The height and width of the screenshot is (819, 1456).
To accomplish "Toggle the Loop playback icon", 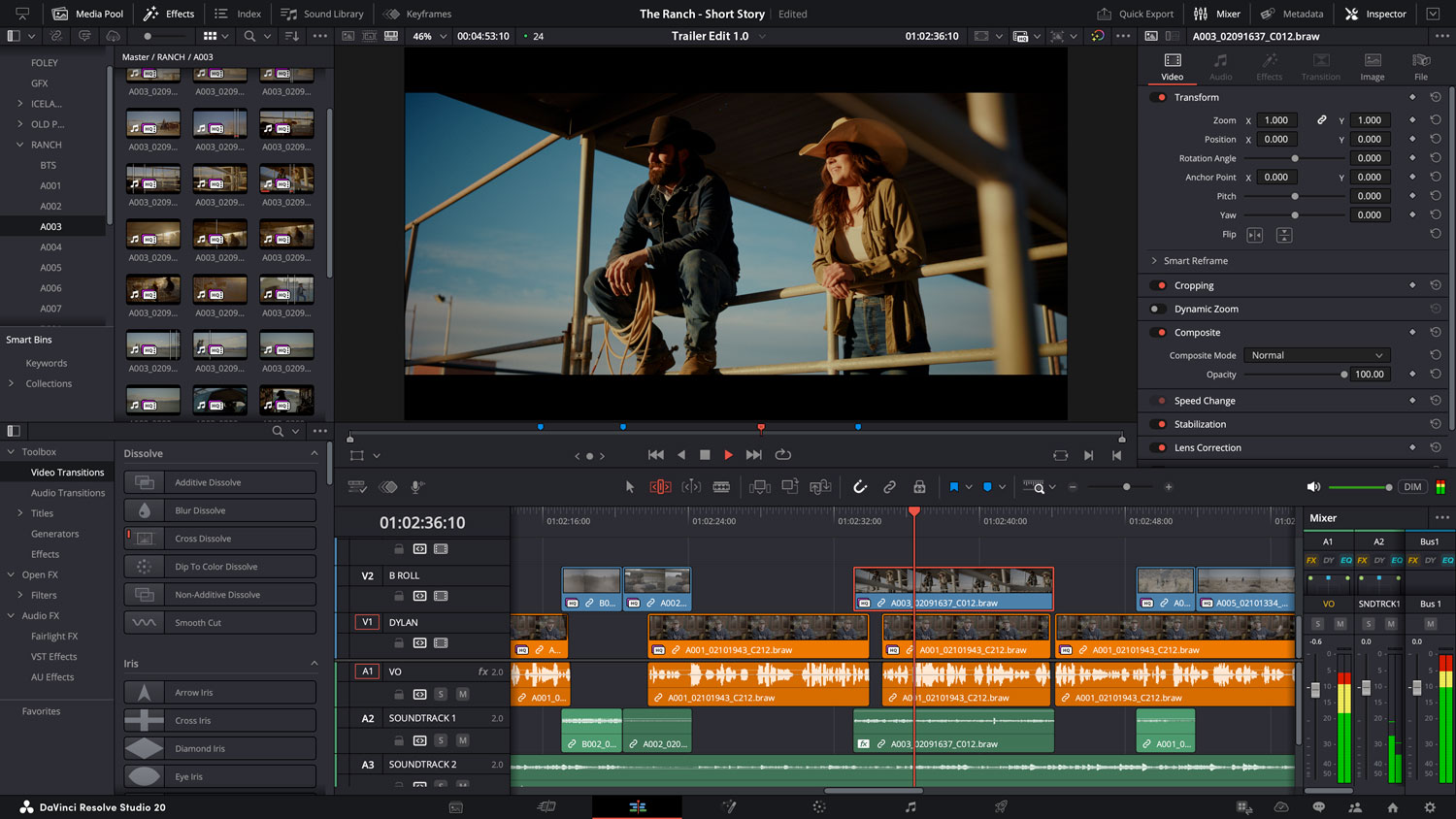I will coord(783,454).
